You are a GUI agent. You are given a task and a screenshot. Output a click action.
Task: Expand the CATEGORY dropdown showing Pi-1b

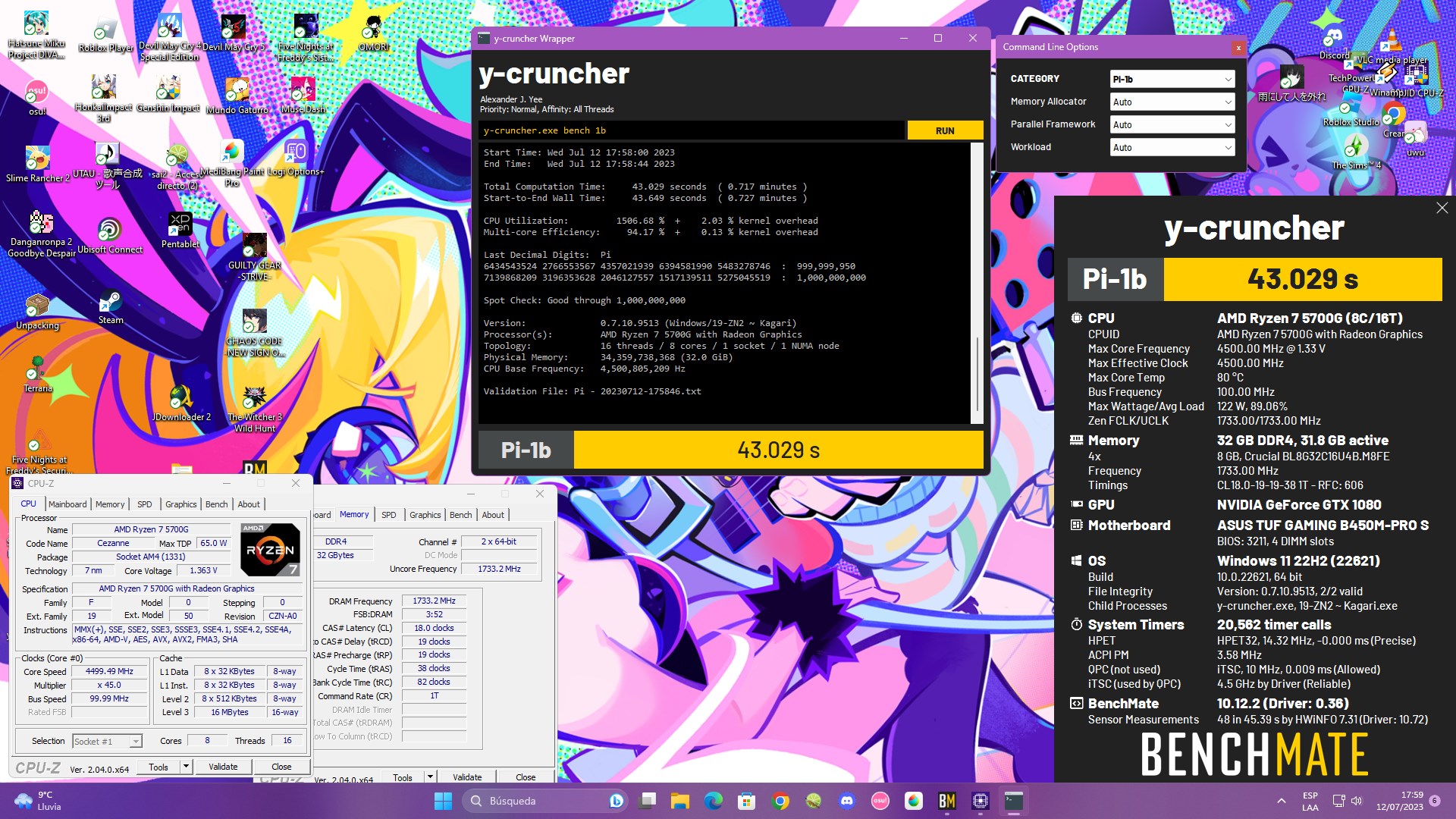click(x=1172, y=79)
